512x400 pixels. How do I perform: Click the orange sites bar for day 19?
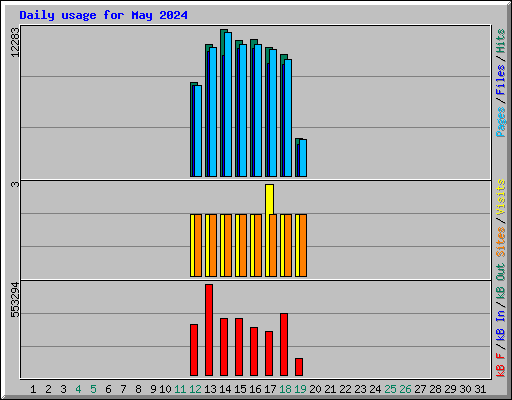pyautogui.click(x=303, y=245)
